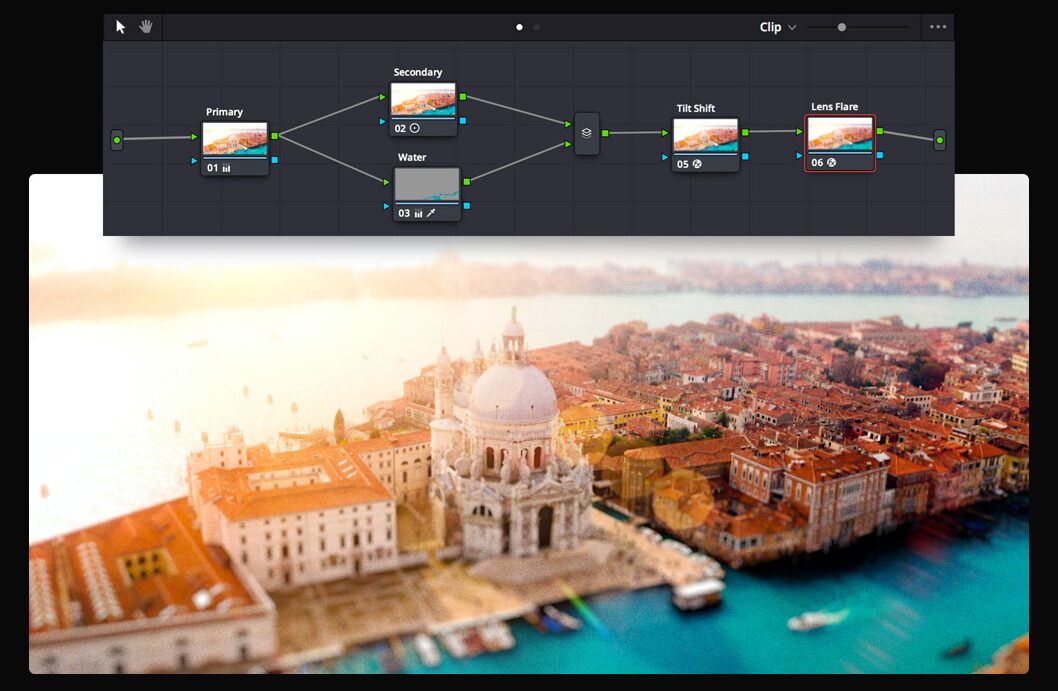Click the qualifier eyedropper icon on node 03

pyautogui.click(x=431, y=213)
